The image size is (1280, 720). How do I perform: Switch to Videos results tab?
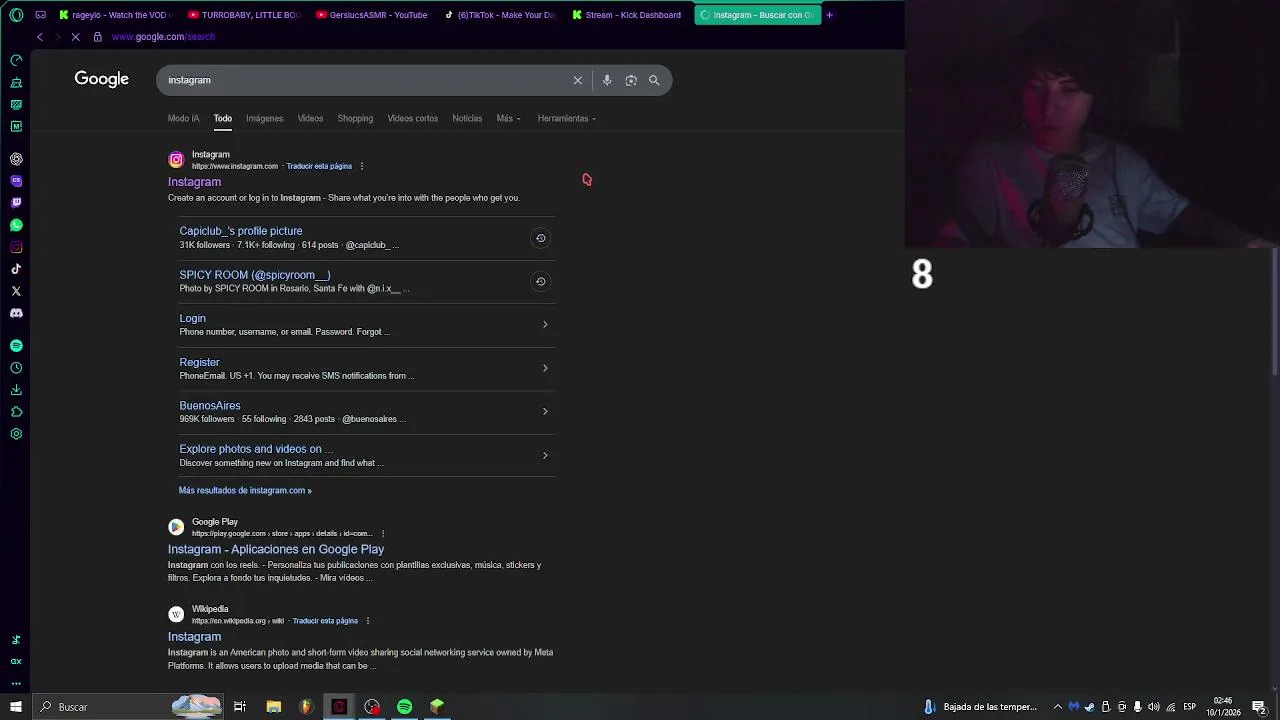310,118
